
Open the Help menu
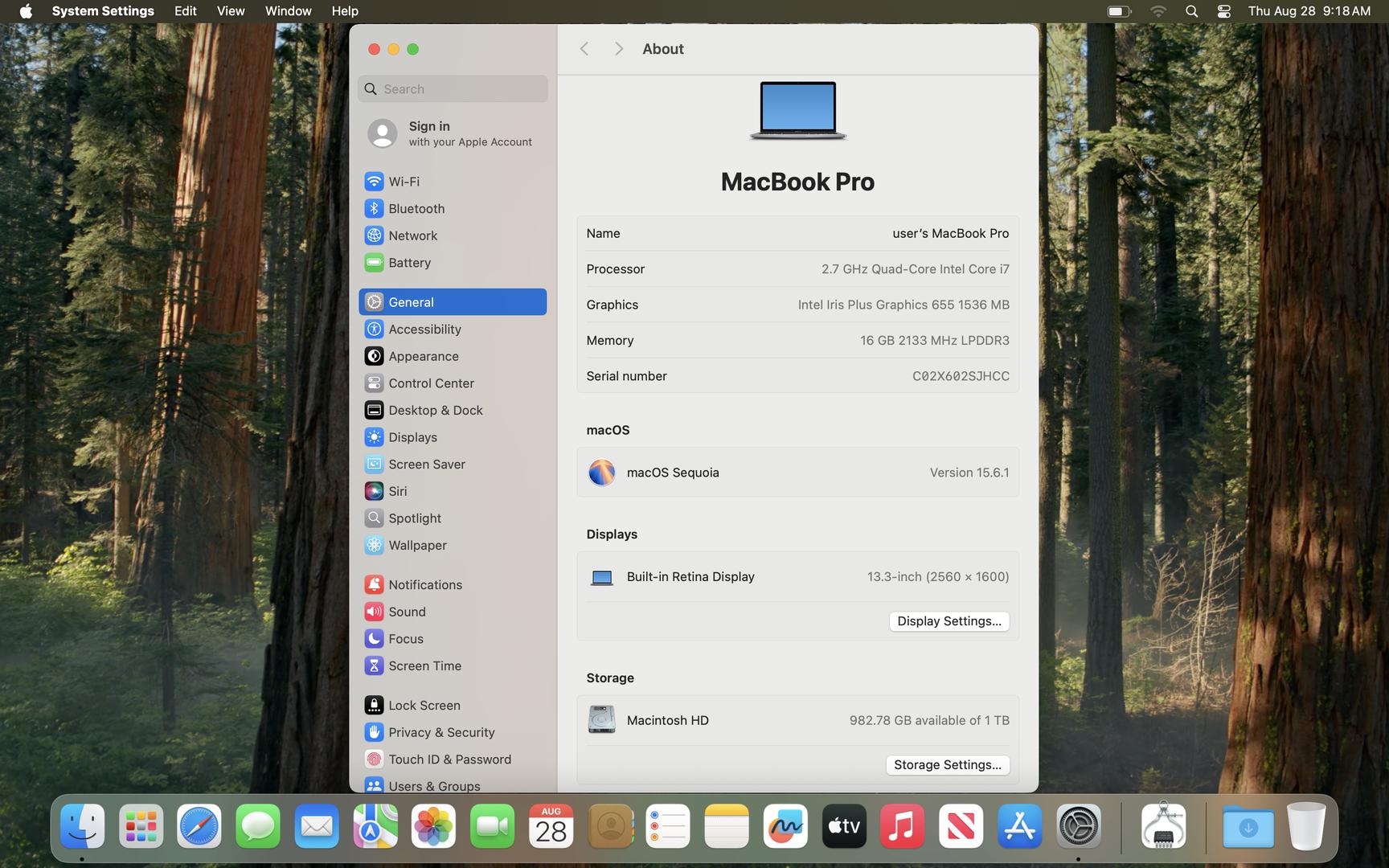345,11
